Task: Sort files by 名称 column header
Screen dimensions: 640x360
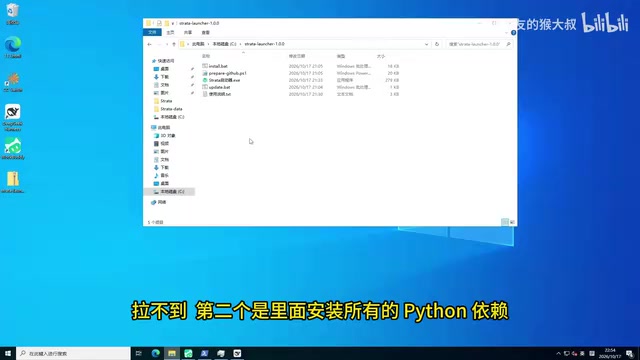Action: (206, 56)
